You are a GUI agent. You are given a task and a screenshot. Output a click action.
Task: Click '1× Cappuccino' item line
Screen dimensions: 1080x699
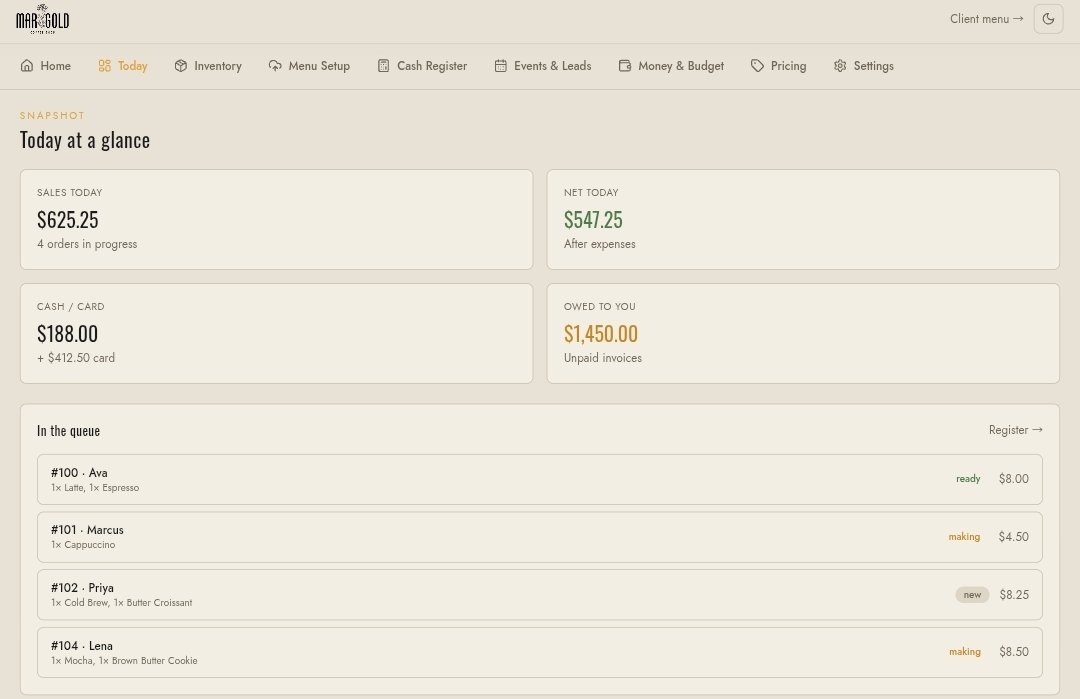click(x=83, y=545)
